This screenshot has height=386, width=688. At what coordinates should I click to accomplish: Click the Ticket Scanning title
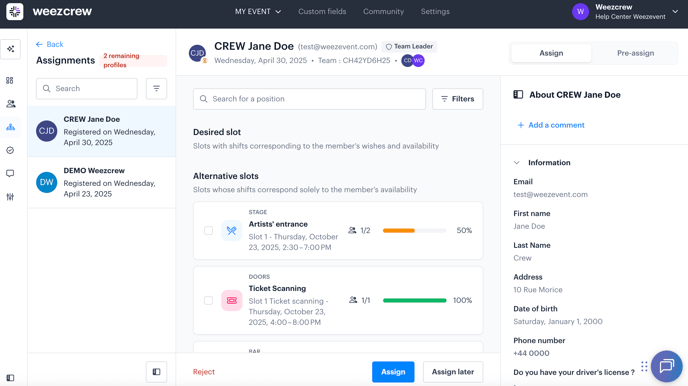tap(277, 289)
